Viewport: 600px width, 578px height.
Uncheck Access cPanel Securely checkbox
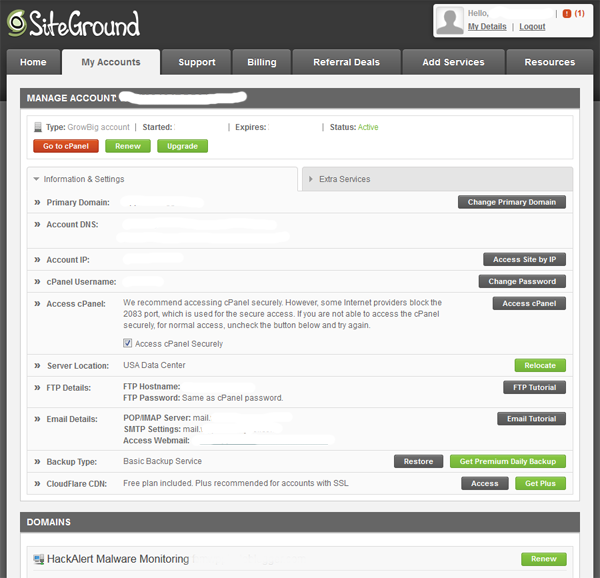pos(127,343)
